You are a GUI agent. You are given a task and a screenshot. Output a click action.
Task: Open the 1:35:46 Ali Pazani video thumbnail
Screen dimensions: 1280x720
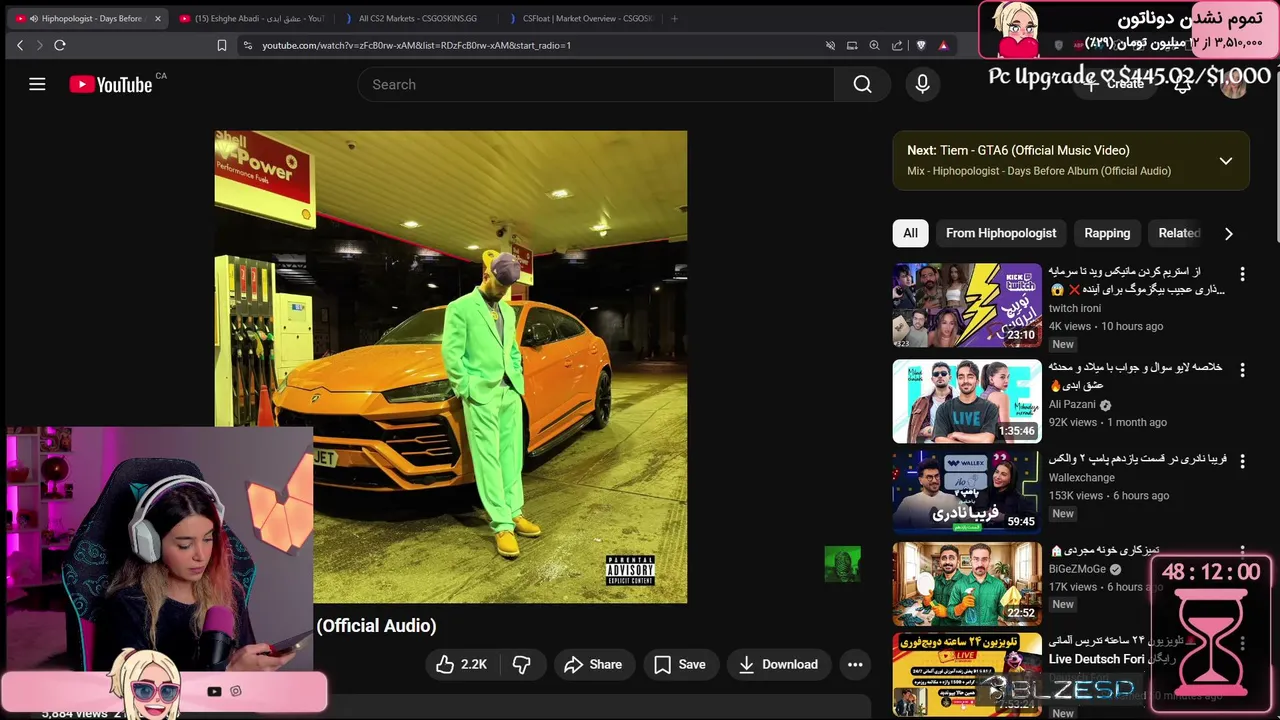pos(967,402)
